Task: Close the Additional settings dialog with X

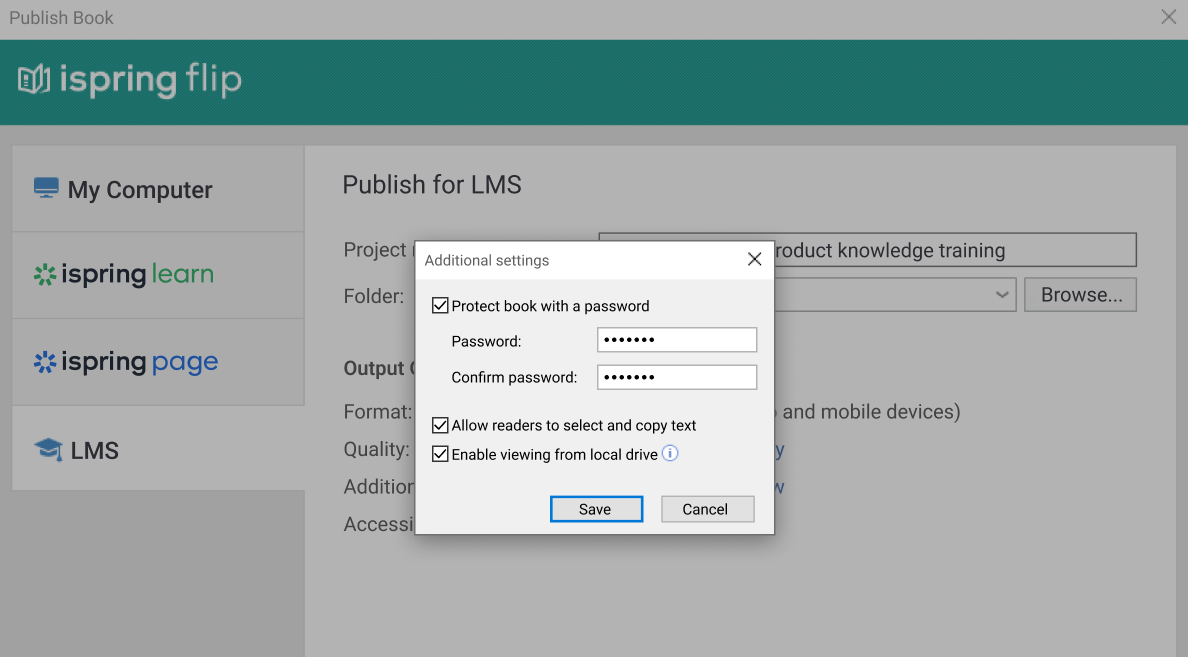Action: [754, 258]
